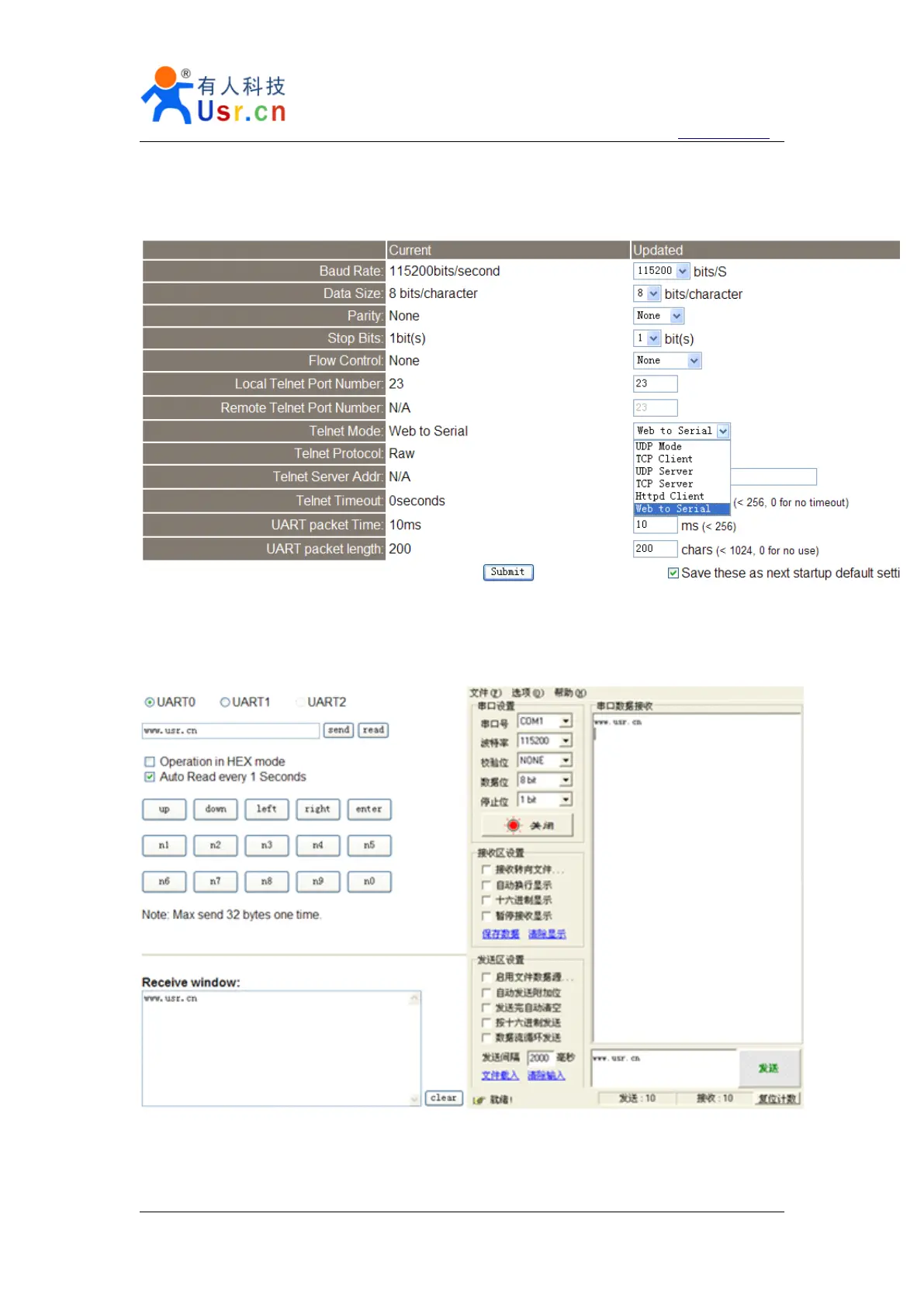
Task: Check 暂停接收显示 option
Action: point(486,916)
